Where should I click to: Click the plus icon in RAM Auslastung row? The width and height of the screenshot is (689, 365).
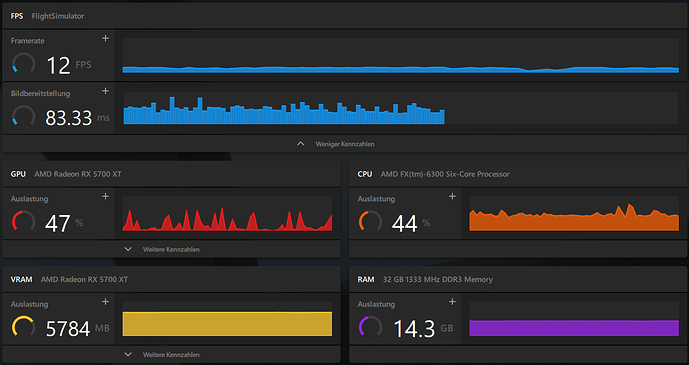[452, 302]
